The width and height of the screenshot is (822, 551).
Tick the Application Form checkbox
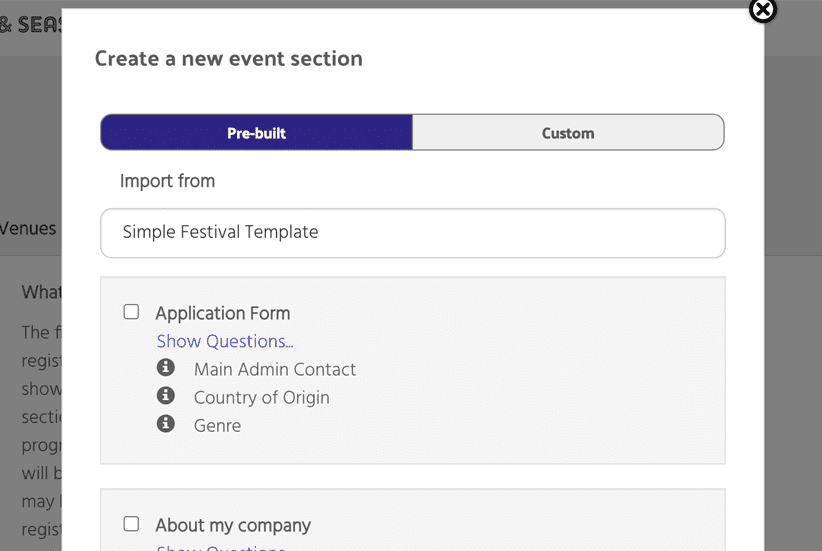tap(131, 312)
